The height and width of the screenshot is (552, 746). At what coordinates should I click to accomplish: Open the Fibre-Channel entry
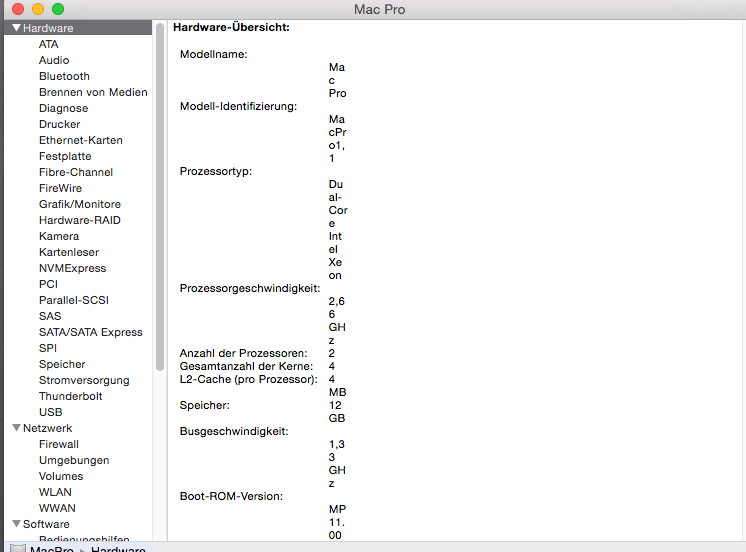[x=76, y=172]
